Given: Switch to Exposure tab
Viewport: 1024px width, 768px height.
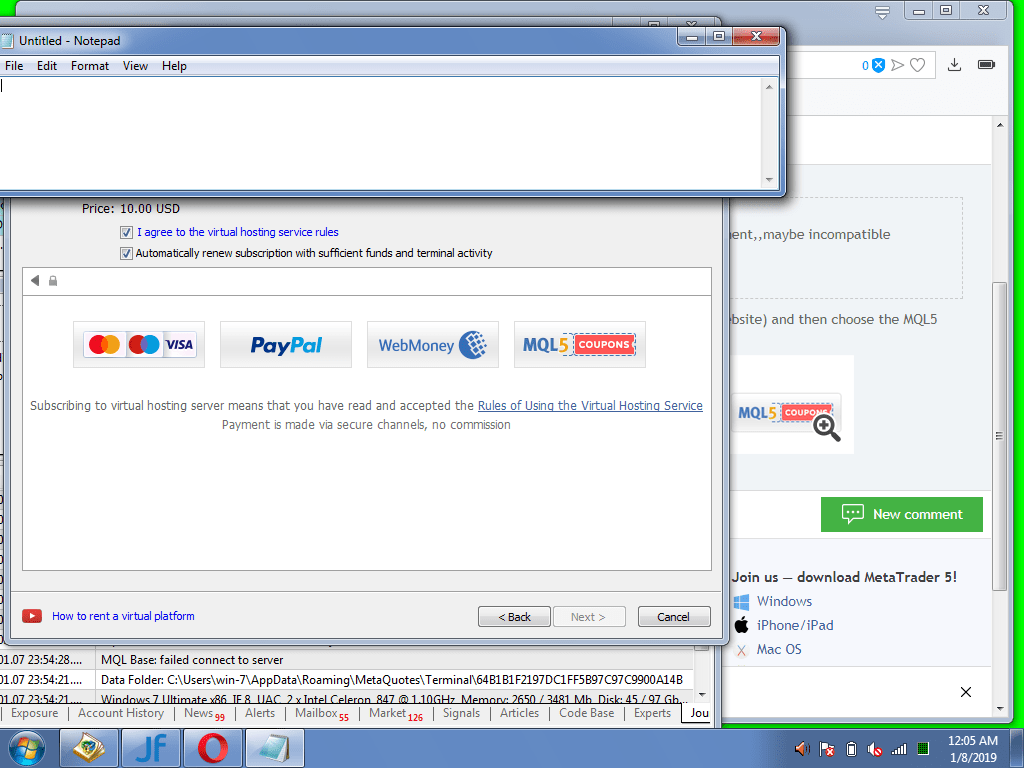Looking at the screenshot, I should tap(34, 713).
